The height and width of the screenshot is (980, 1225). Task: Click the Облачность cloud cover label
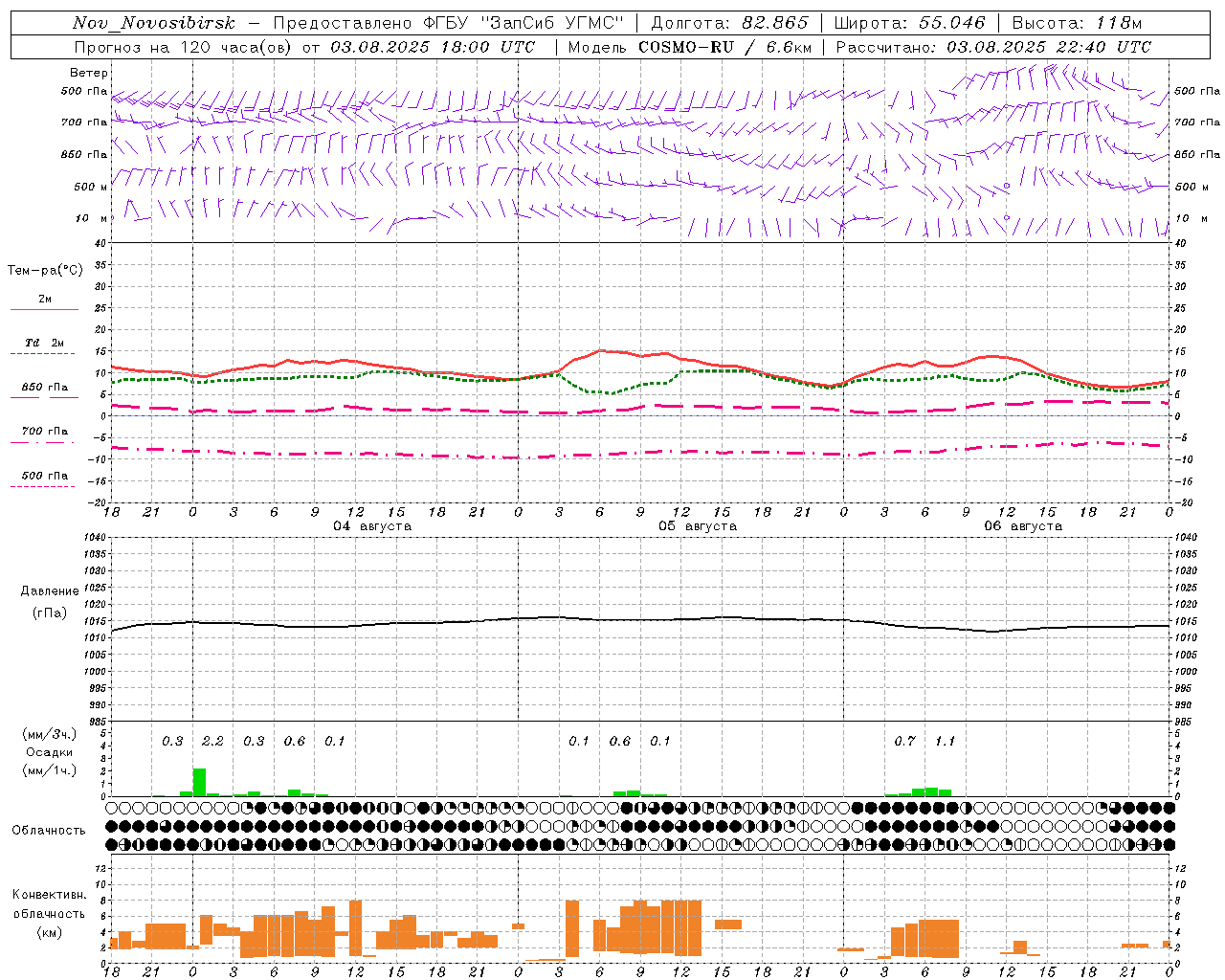coord(49,831)
